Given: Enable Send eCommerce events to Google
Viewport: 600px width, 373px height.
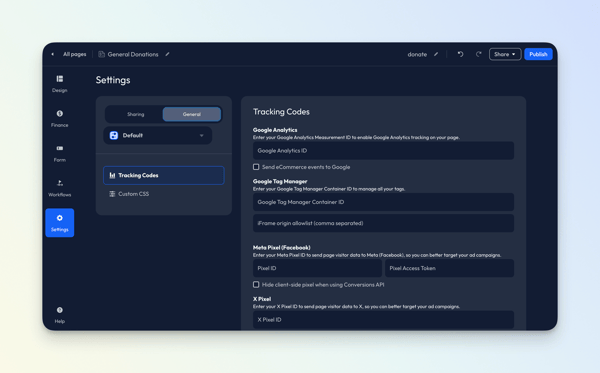Looking at the screenshot, I should tap(256, 167).
